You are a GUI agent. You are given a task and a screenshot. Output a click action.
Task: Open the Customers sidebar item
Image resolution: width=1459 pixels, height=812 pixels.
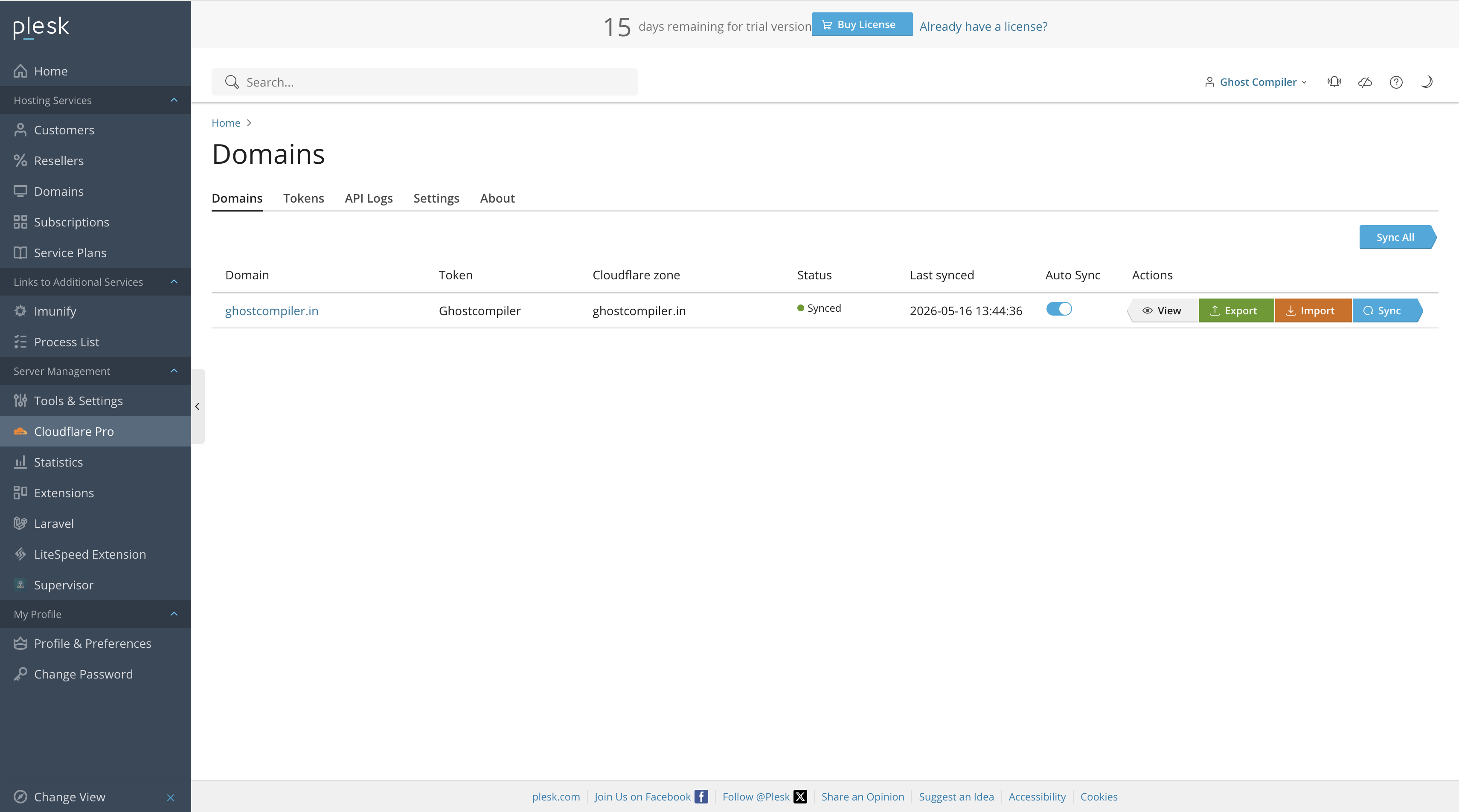pos(95,130)
